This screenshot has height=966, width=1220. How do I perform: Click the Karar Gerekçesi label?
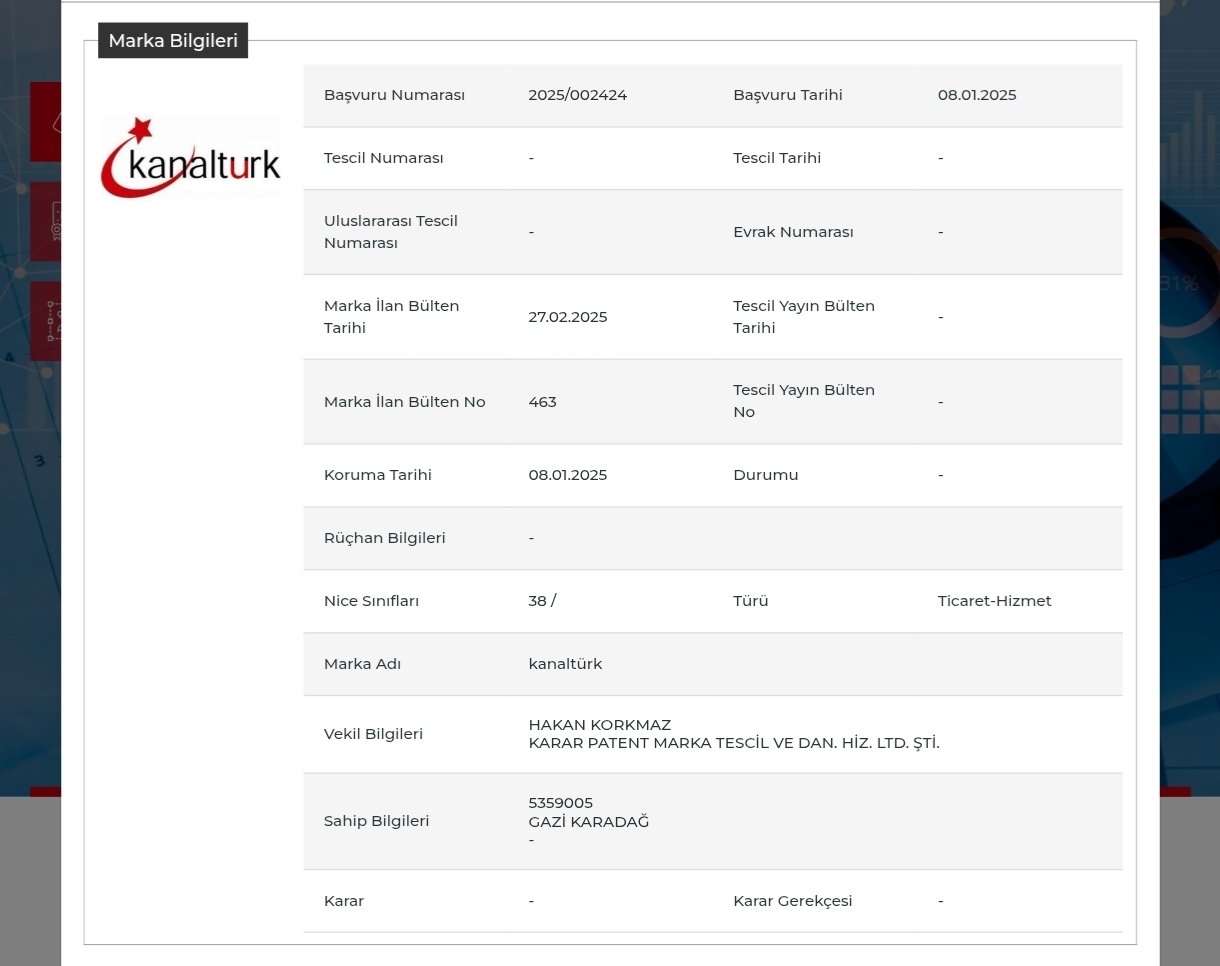pyautogui.click(x=792, y=901)
